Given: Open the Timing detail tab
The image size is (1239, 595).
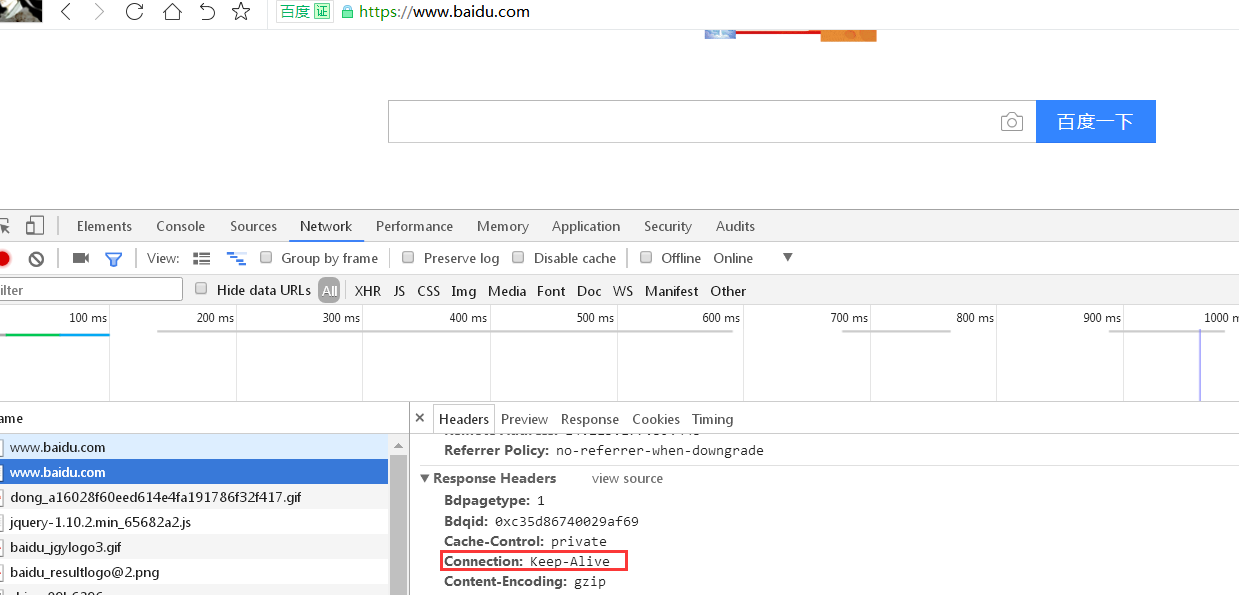Looking at the screenshot, I should pos(712,419).
